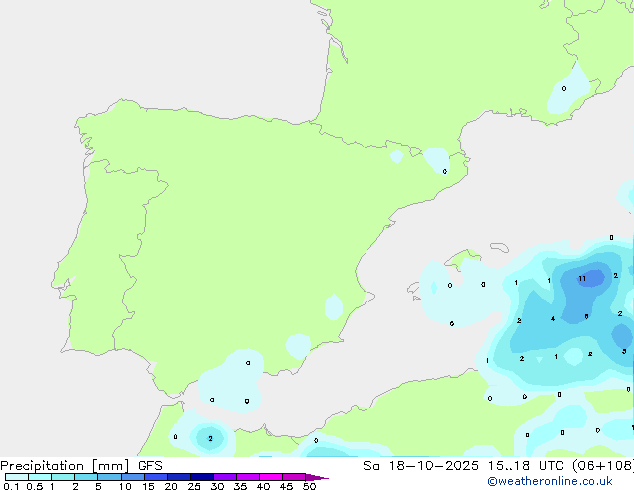Click the '30' legend scale label
This screenshot has width=634, height=490.
pos(217,486)
